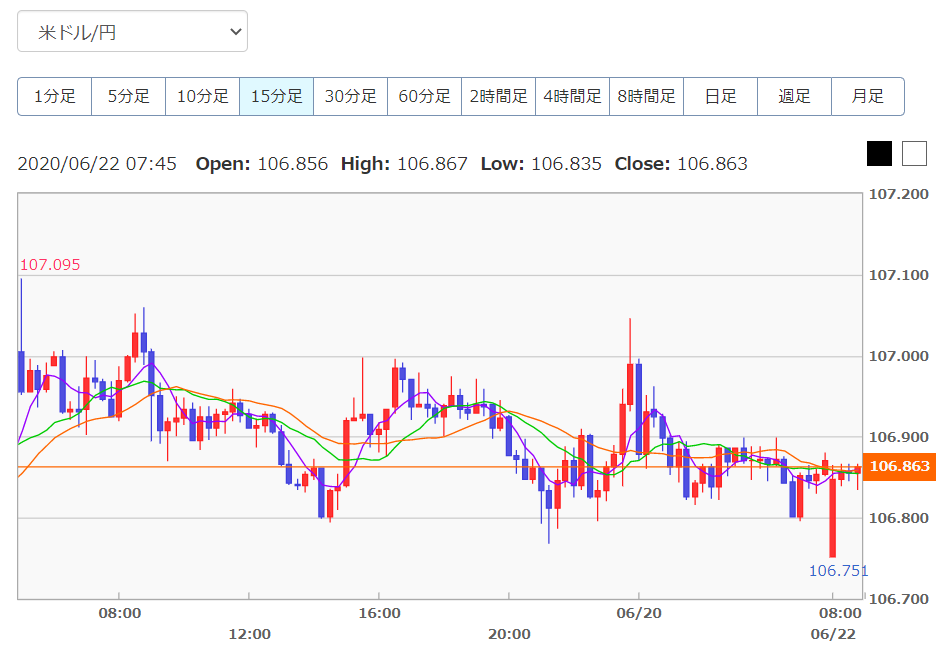This screenshot has width=951, height=654.
Task: Switch to the 30分足 chart interval
Action: click(351, 96)
